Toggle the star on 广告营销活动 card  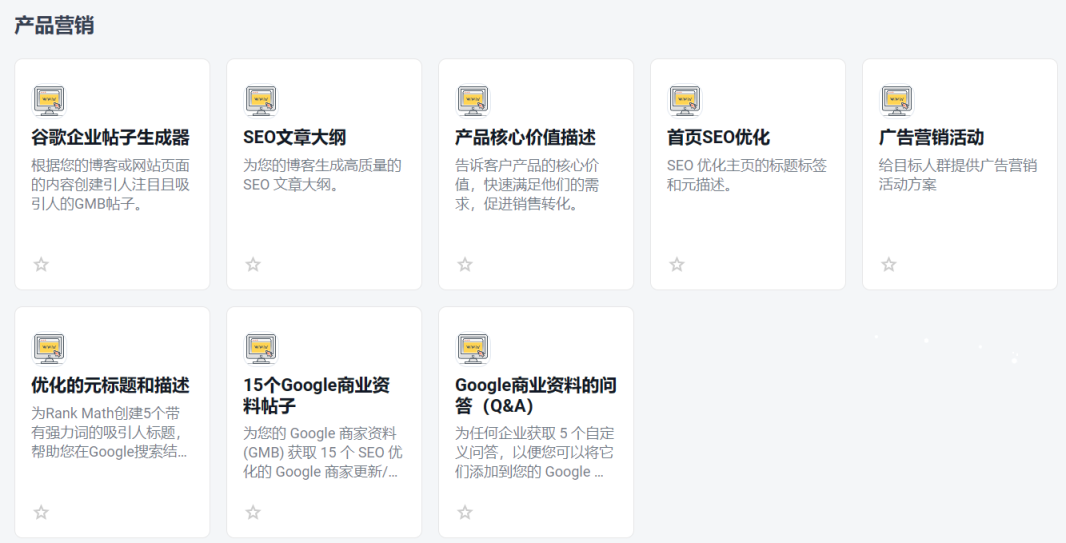click(x=889, y=264)
